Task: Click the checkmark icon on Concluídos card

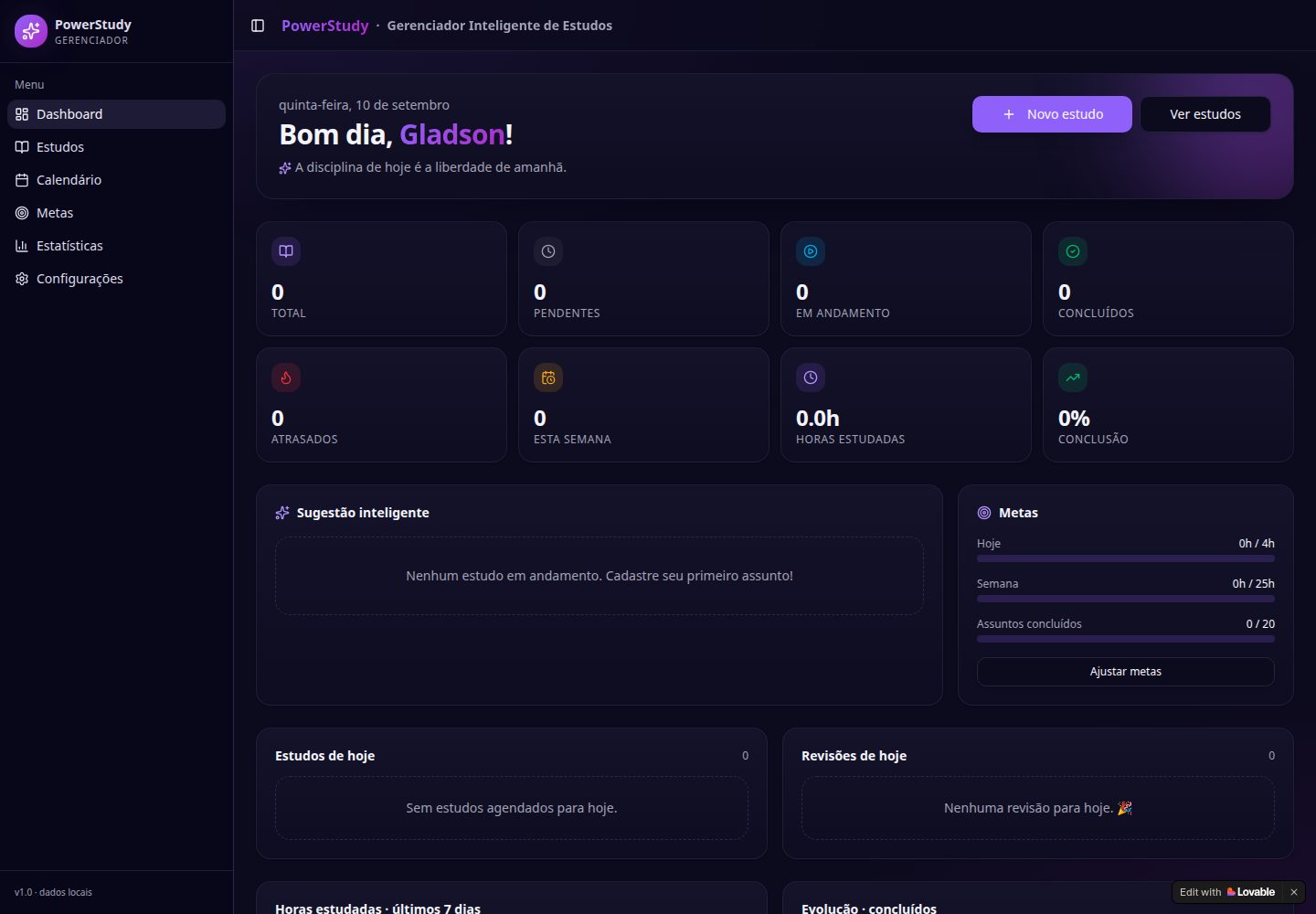Action: (1073, 251)
